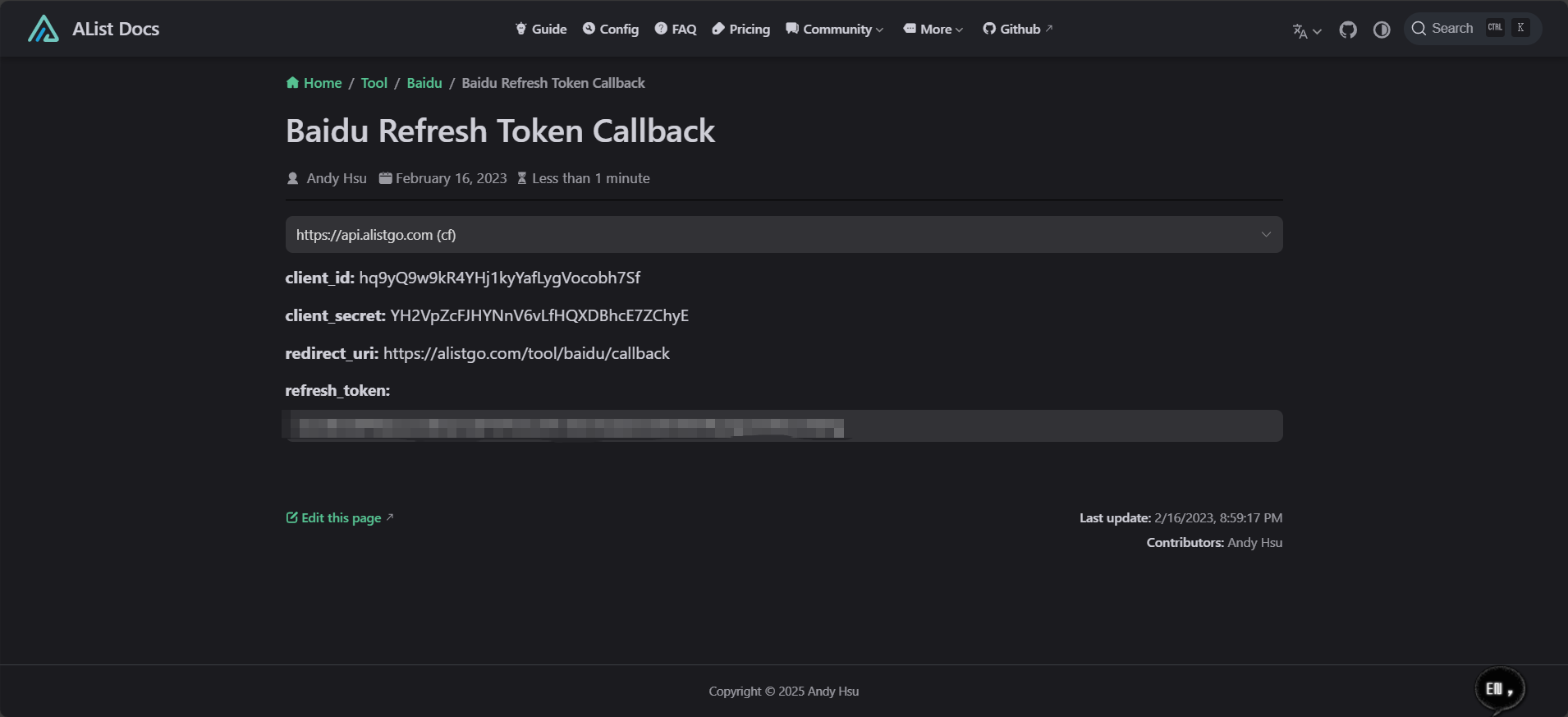Expand the More menu
1568x717 pixels.
tap(933, 30)
